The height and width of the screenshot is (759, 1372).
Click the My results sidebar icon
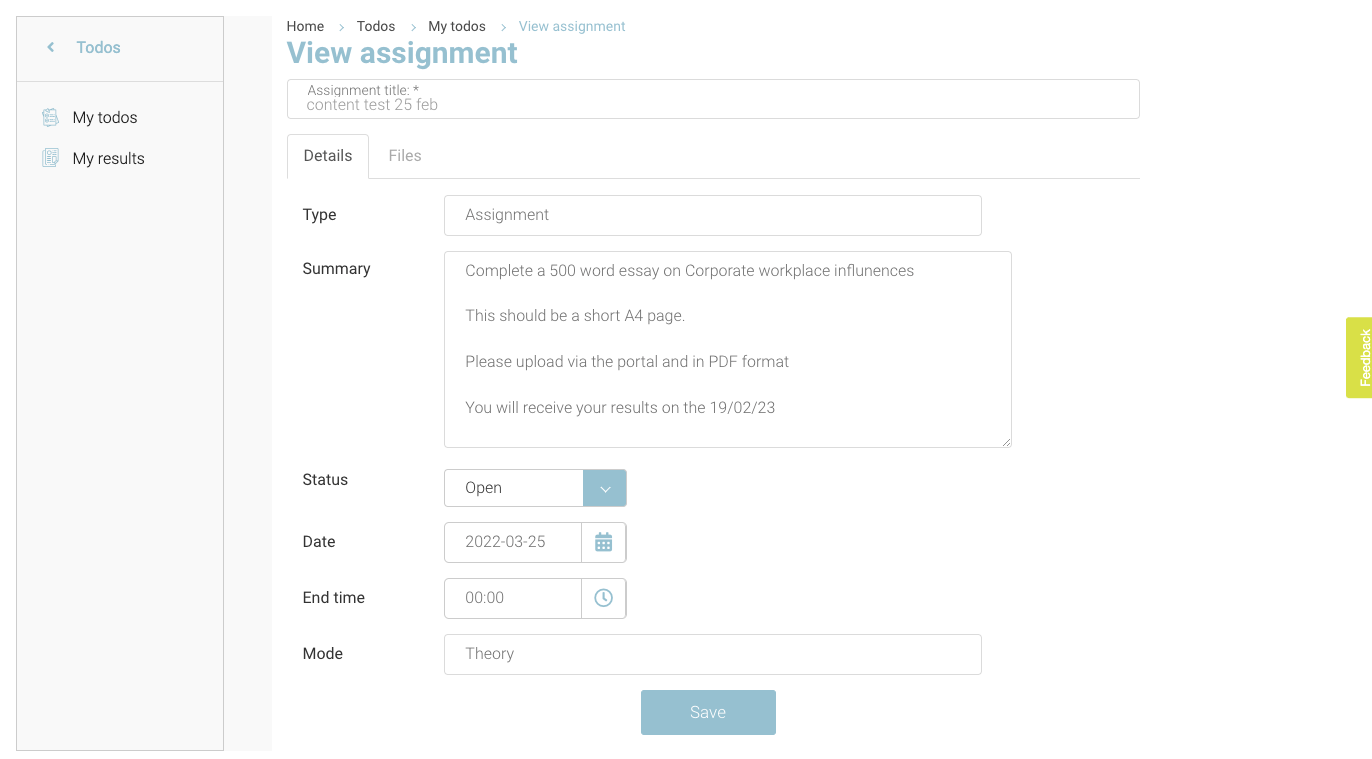[50, 158]
